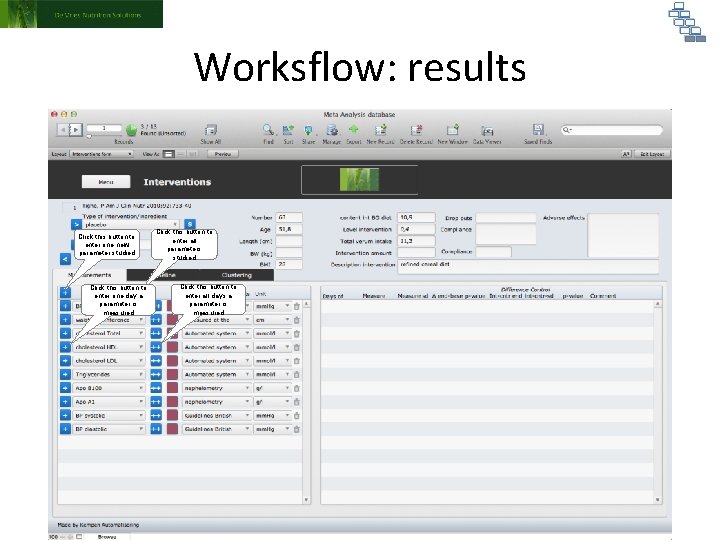
Task: Click the green leaf image thumbnail in header
Action: click(x=359, y=180)
